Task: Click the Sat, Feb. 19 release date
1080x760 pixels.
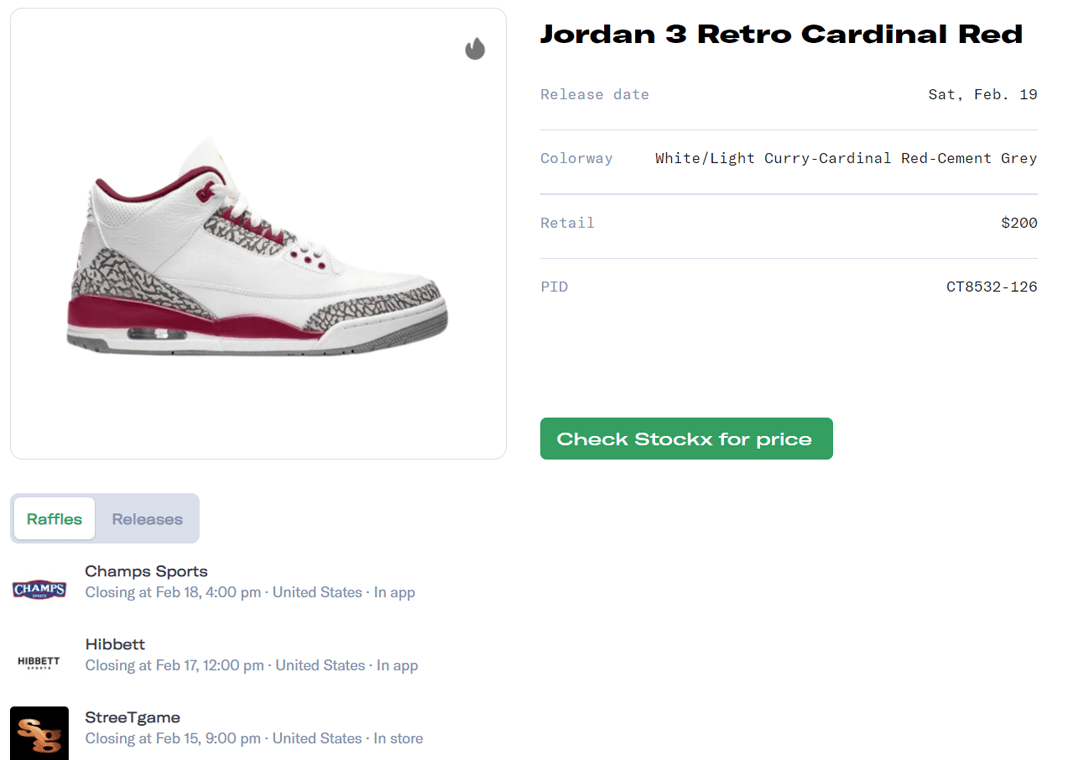Action: 983,95
